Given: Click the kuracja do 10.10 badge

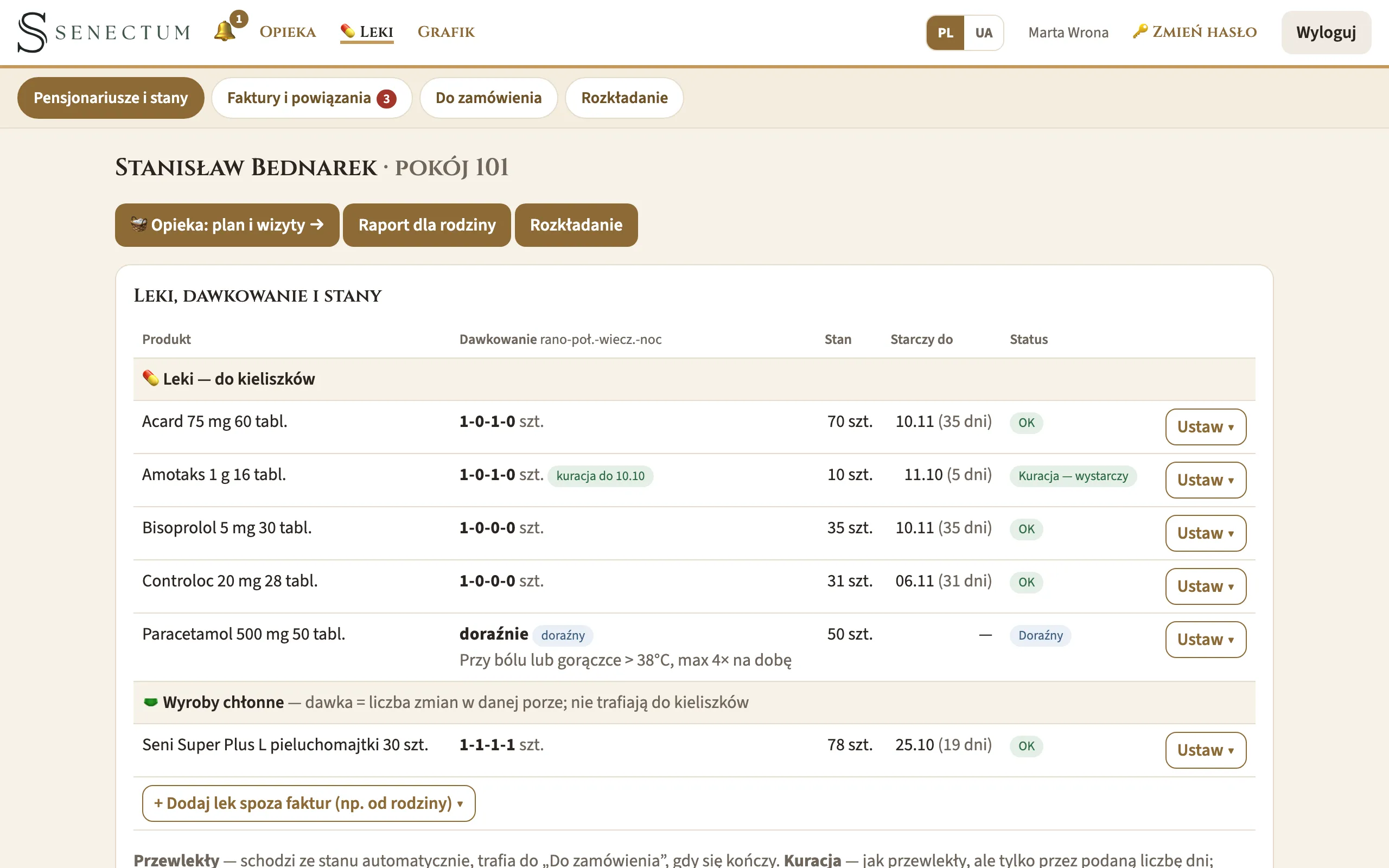Looking at the screenshot, I should [601, 476].
